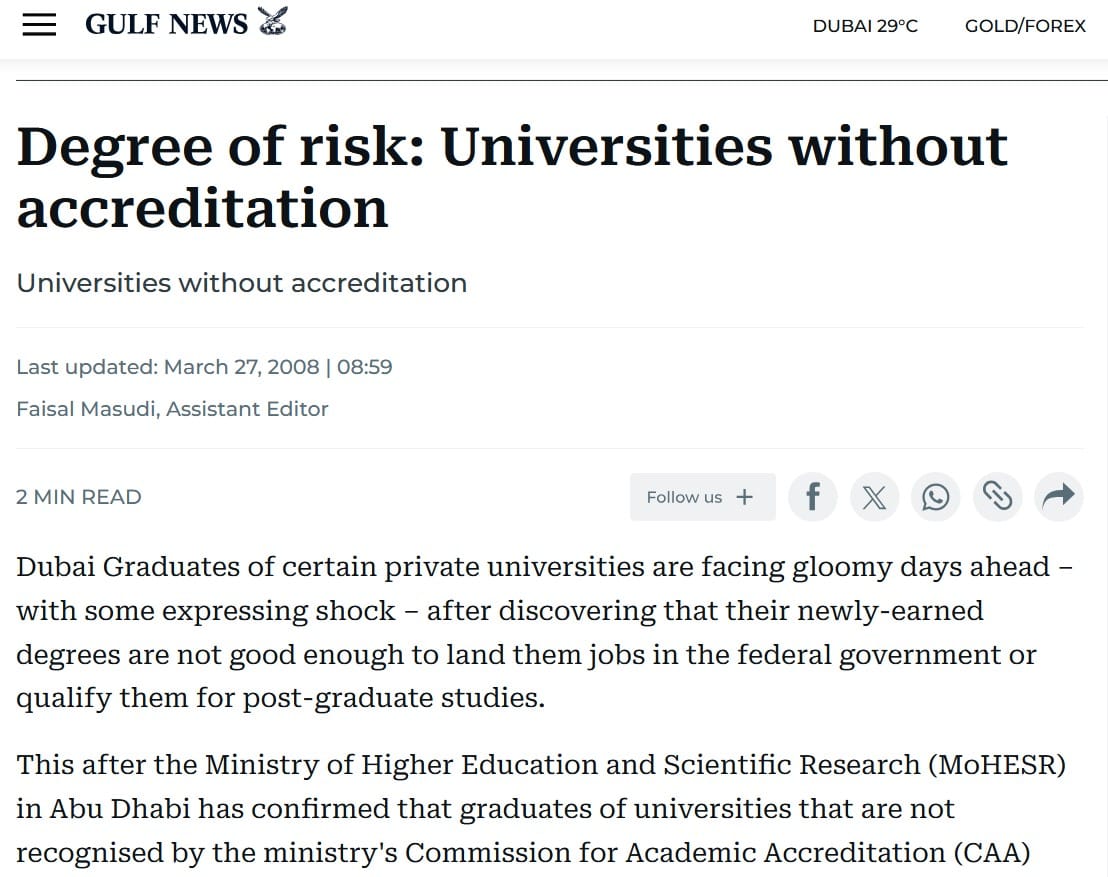The image size is (1108, 877).
Task: Click the plus icon beside Follow us
Action: 744,497
